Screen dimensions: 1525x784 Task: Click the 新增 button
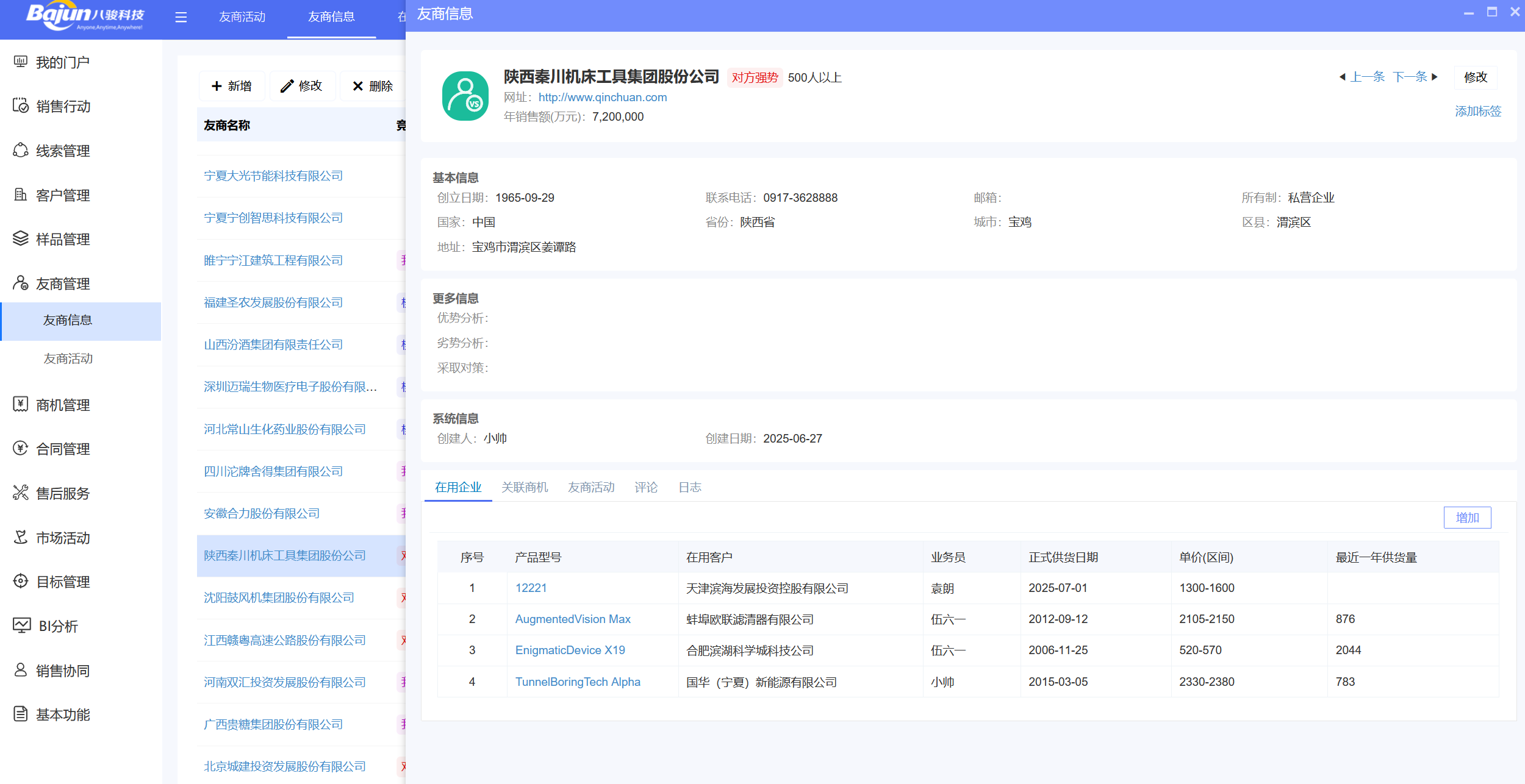pyautogui.click(x=232, y=86)
